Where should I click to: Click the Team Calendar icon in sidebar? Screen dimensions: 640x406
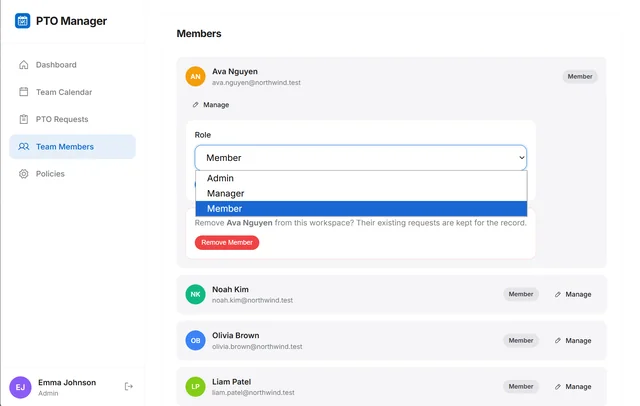pos(24,92)
